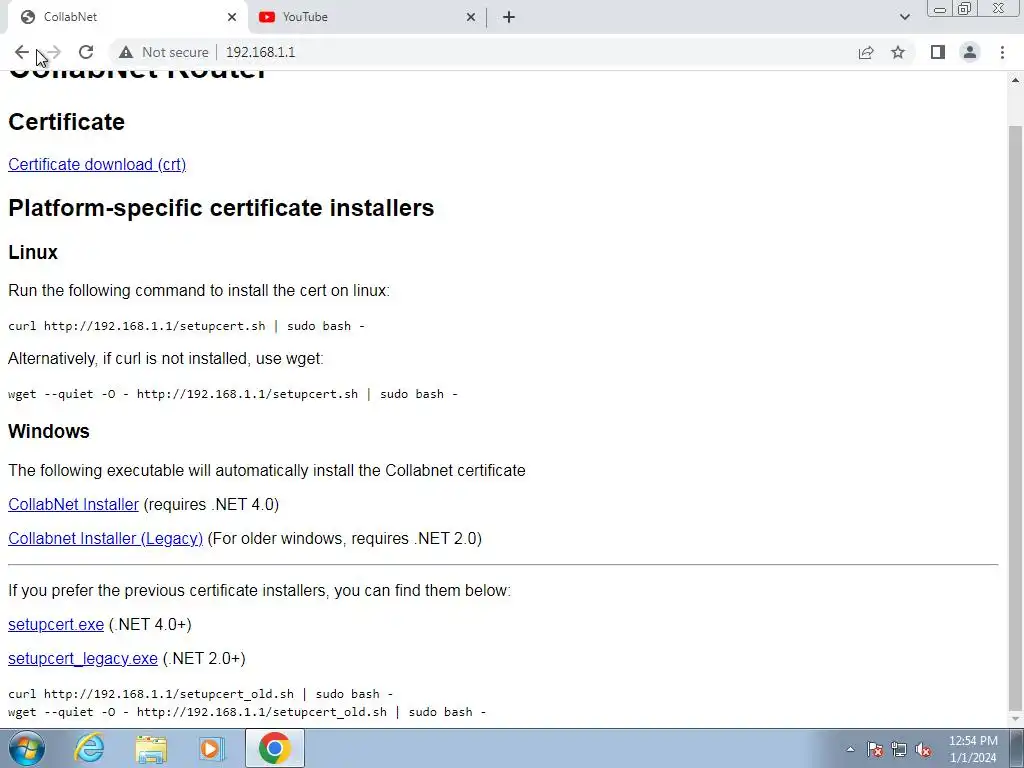The width and height of the screenshot is (1024, 768).
Task: Go back using the browser back arrow
Action: tap(22, 52)
